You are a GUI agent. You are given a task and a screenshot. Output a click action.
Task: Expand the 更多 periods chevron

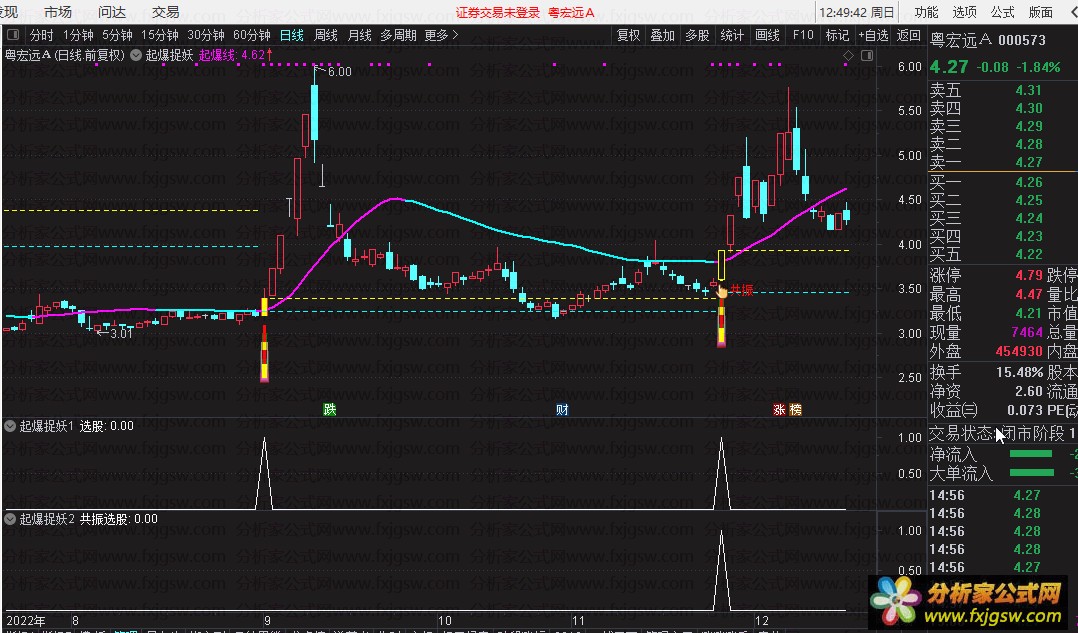(x=454, y=34)
